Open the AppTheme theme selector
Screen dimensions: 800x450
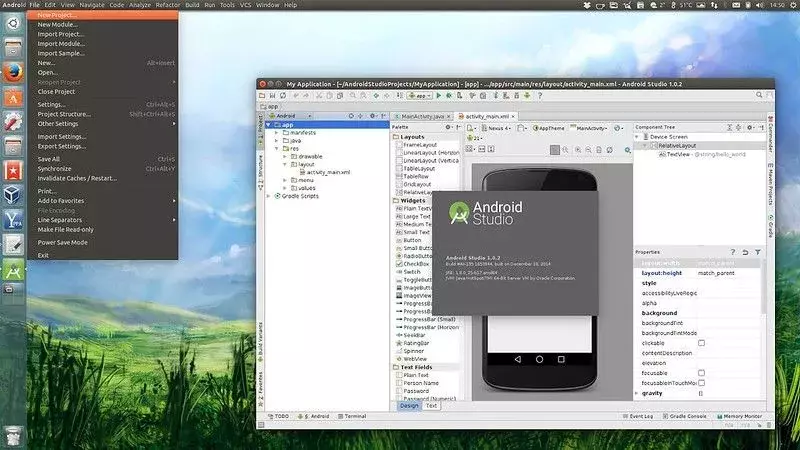pyautogui.click(x=549, y=128)
